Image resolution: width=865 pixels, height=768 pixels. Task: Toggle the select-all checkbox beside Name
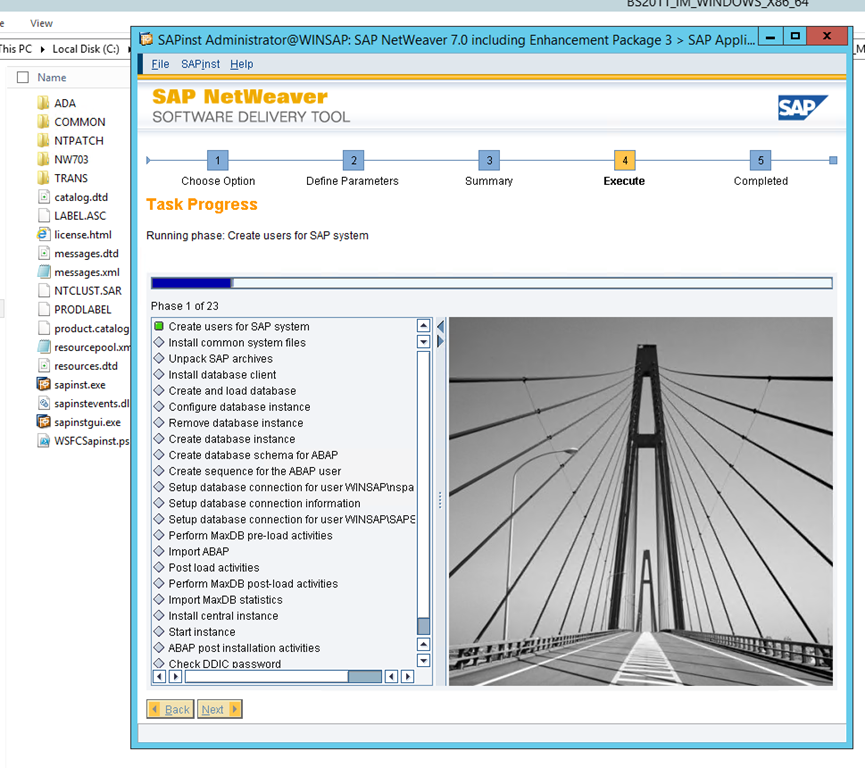click(22, 78)
